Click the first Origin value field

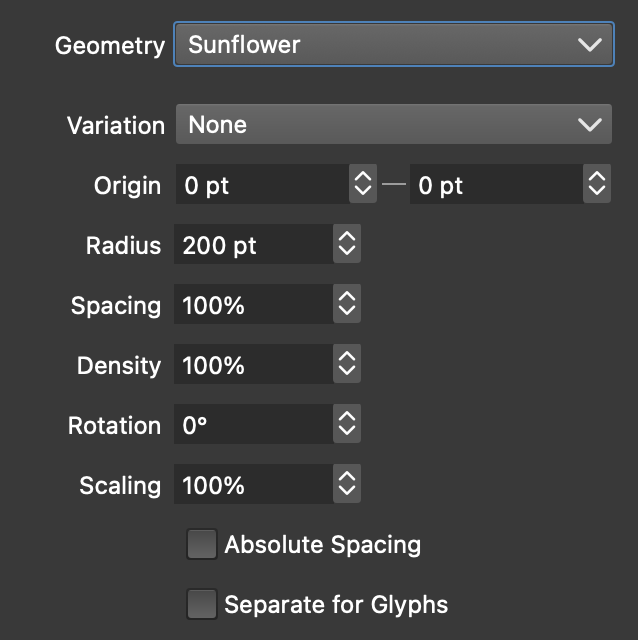pos(260,185)
